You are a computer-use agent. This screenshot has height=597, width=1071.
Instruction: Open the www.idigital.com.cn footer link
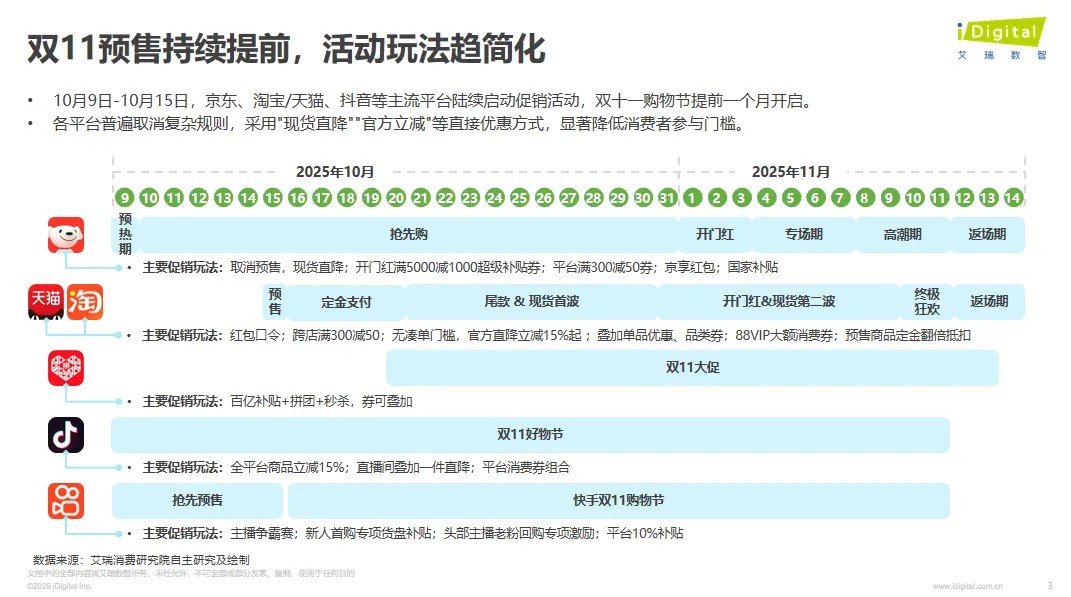967,586
